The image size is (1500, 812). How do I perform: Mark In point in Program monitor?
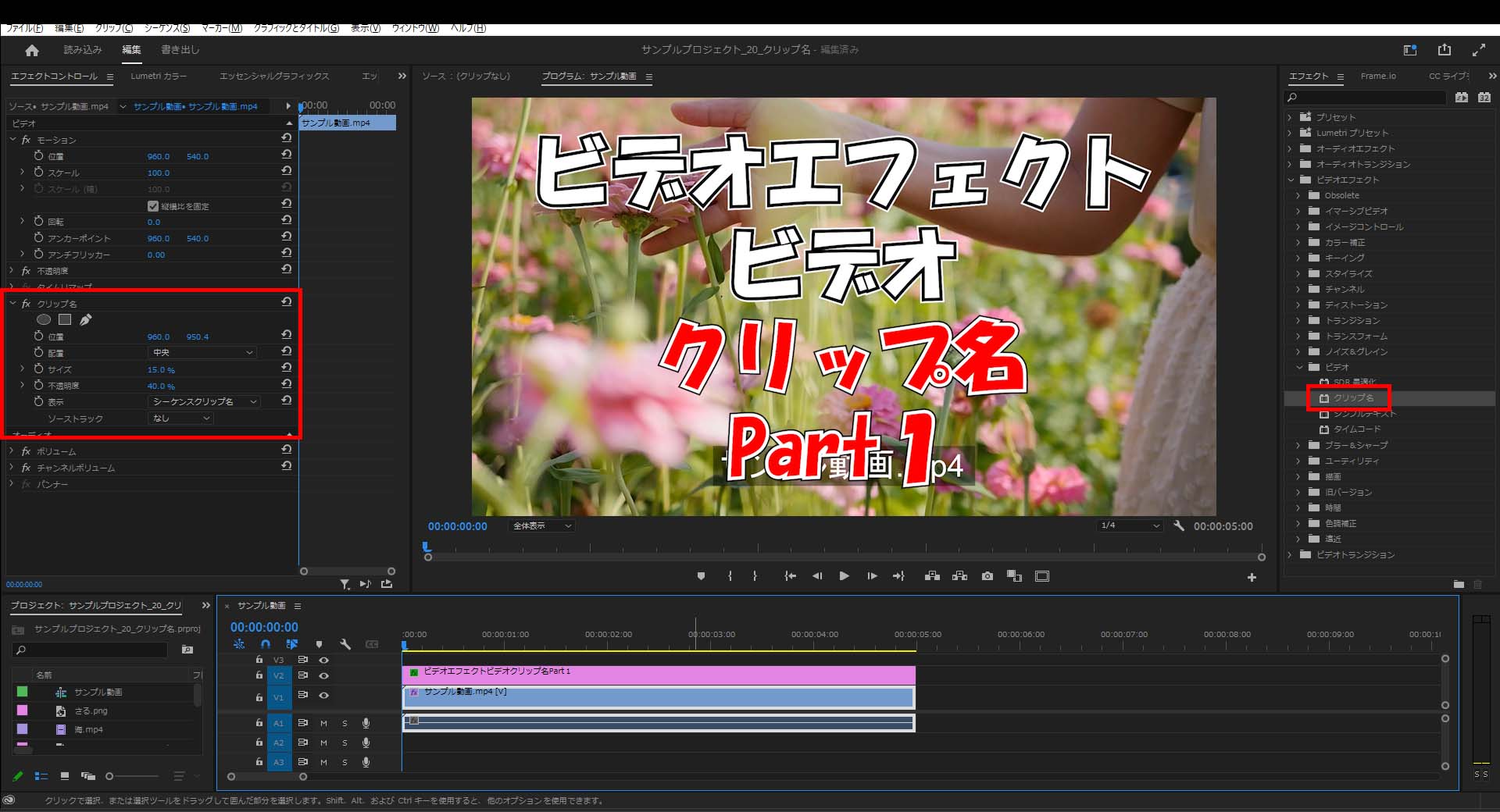pos(730,576)
